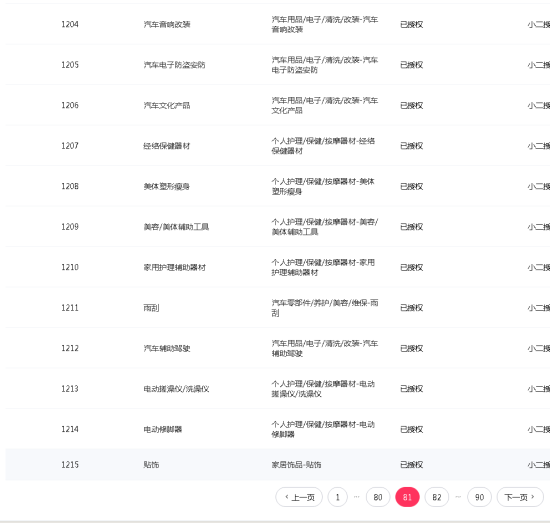Select row with ID 1211 雨刮
The width and height of the screenshot is (550, 523).
(x=278, y=308)
